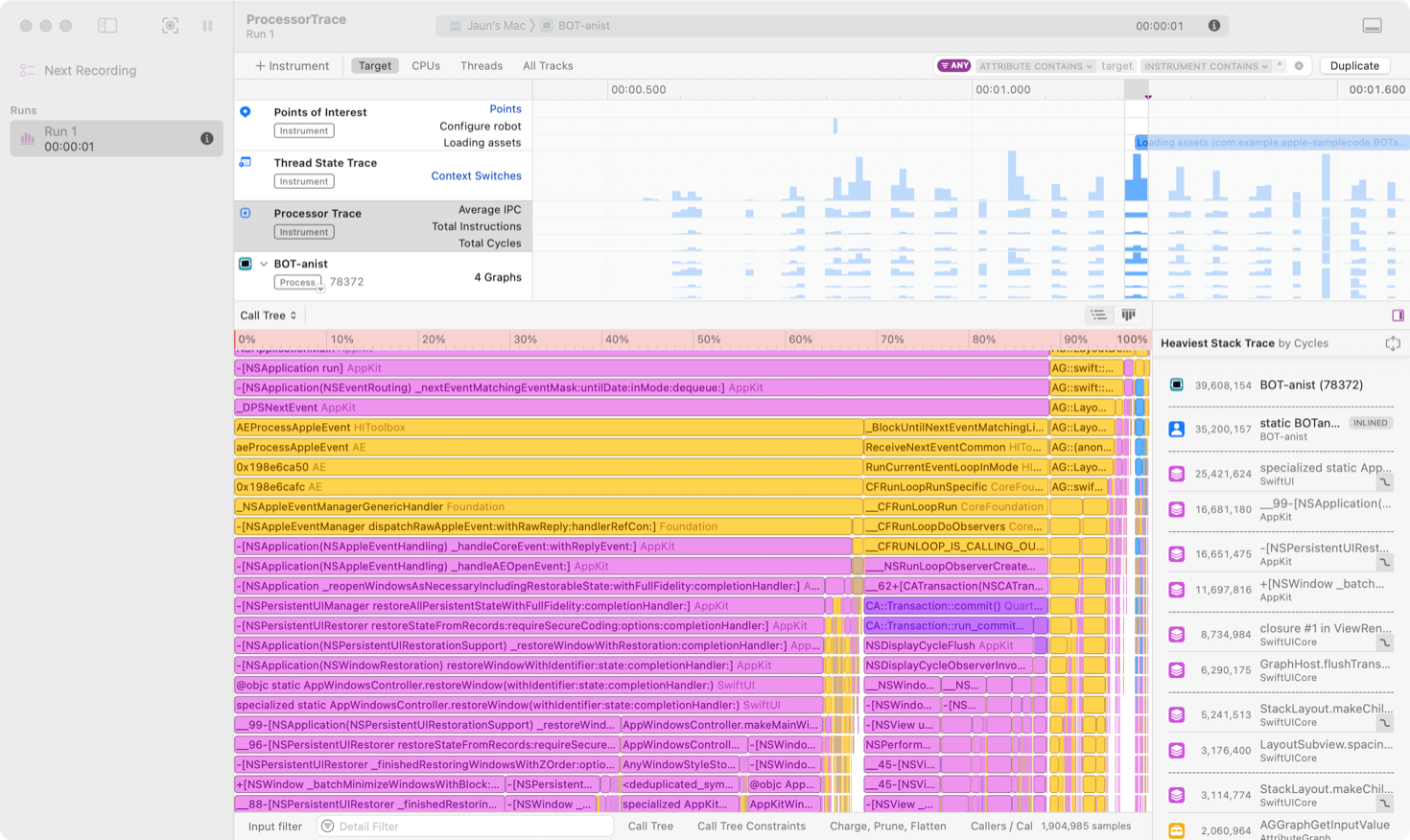Clear the instrument filter with the x icon

1300,65
